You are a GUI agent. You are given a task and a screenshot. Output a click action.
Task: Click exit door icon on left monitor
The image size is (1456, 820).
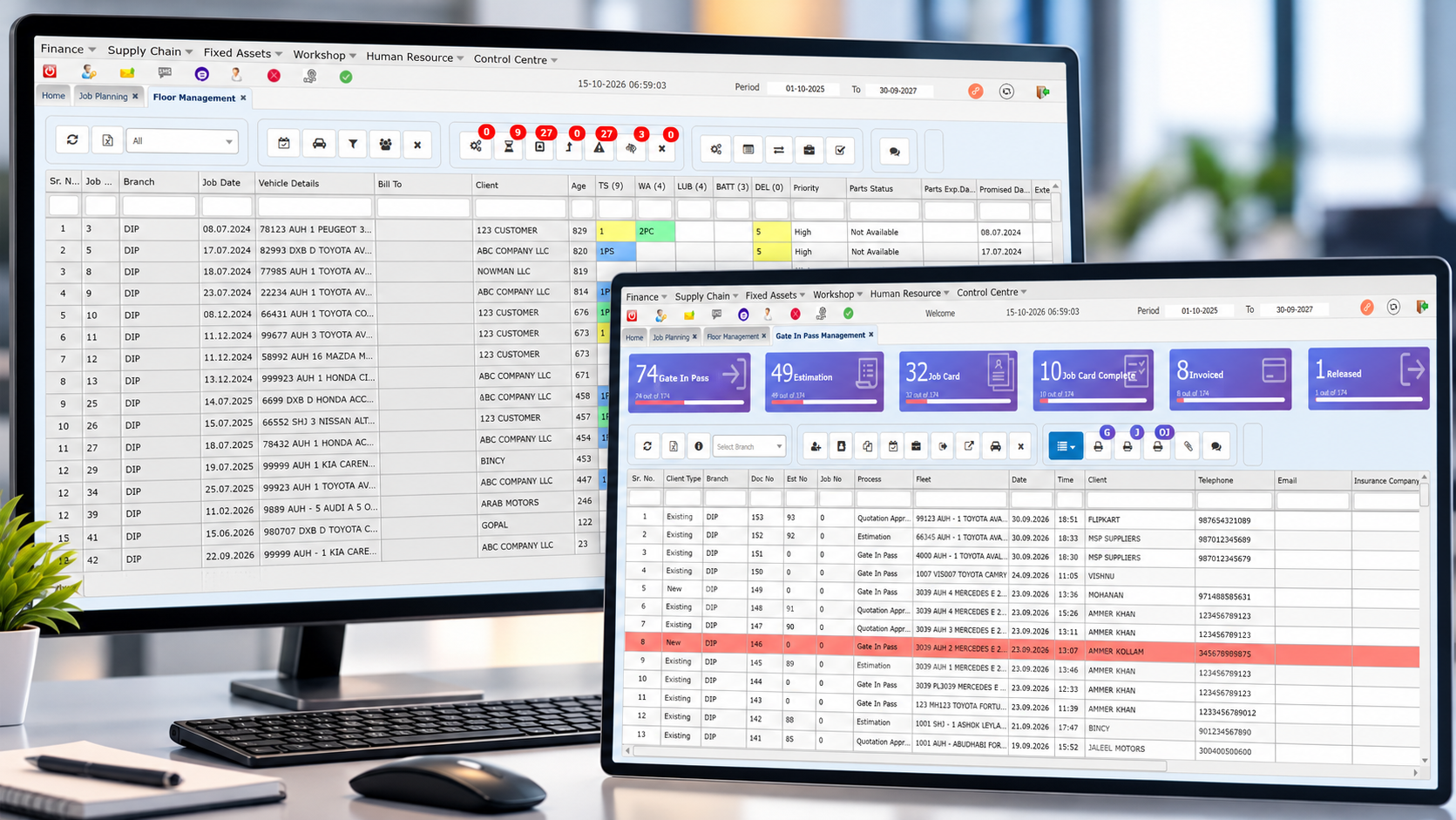[1042, 91]
